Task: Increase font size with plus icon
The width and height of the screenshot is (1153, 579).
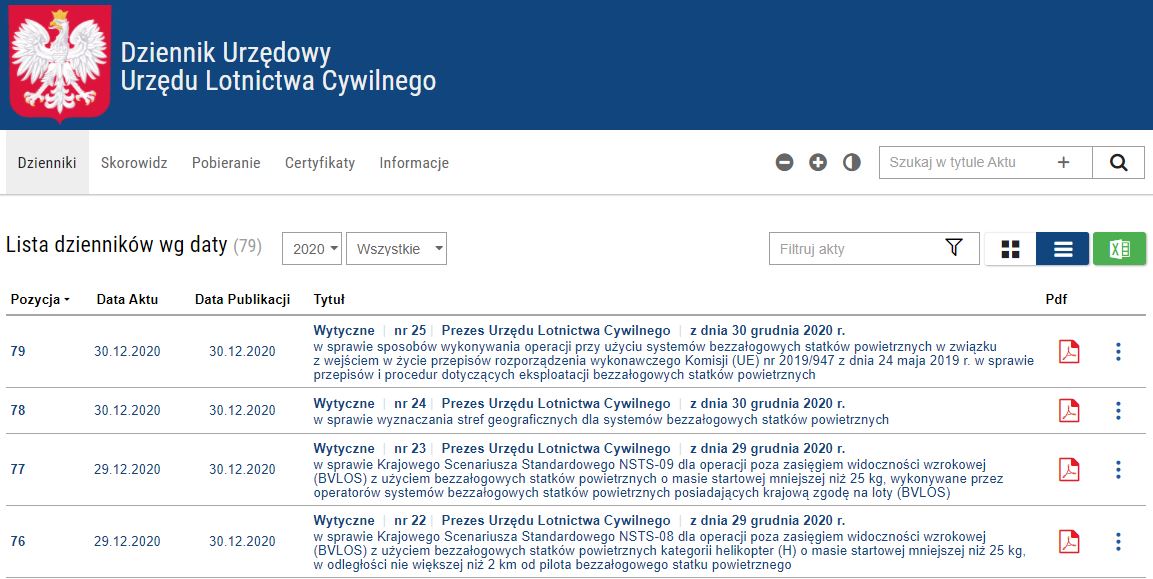Action: [x=818, y=163]
